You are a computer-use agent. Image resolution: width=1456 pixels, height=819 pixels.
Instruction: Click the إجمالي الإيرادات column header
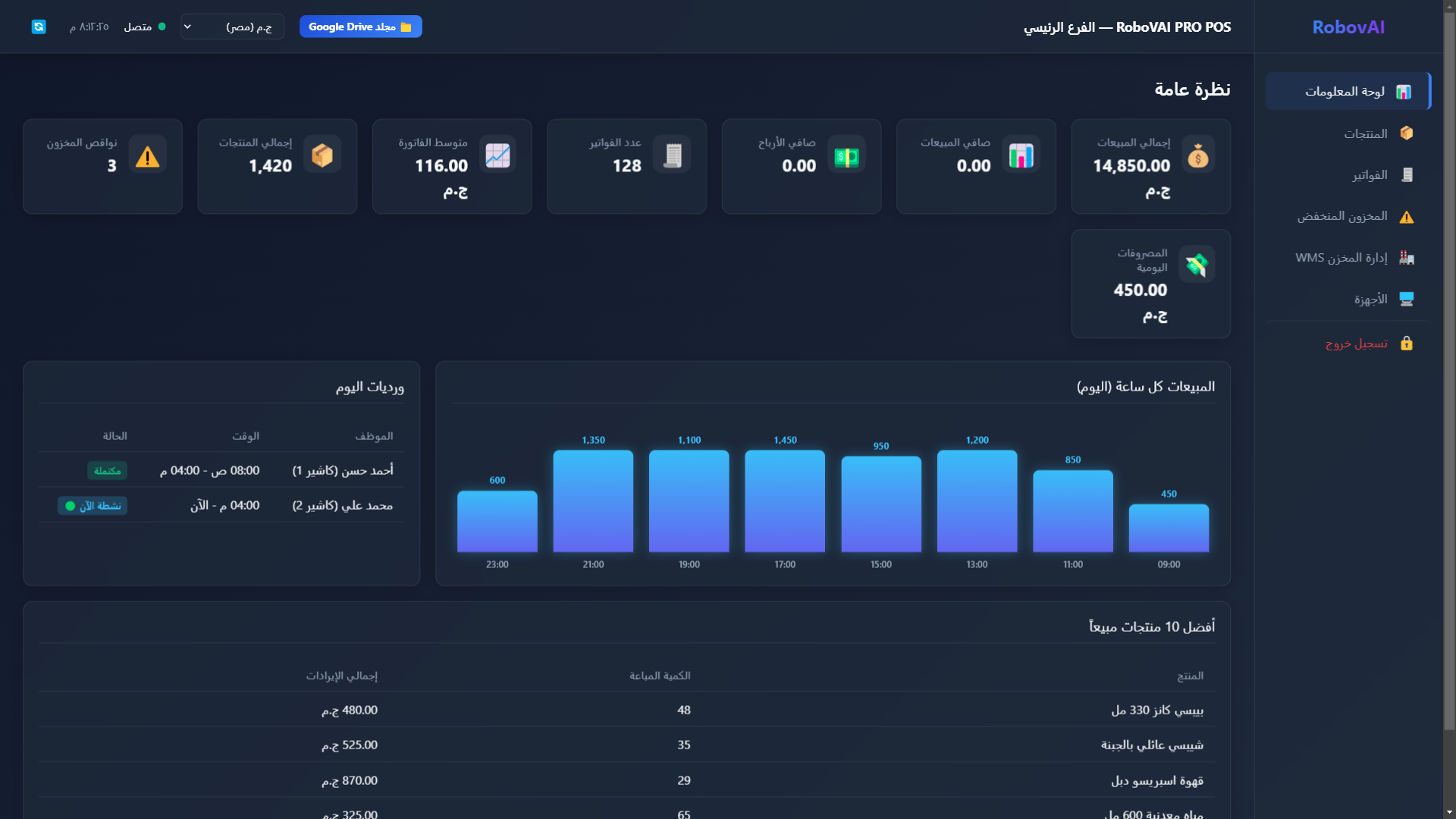pyautogui.click(x=342, y=676)
